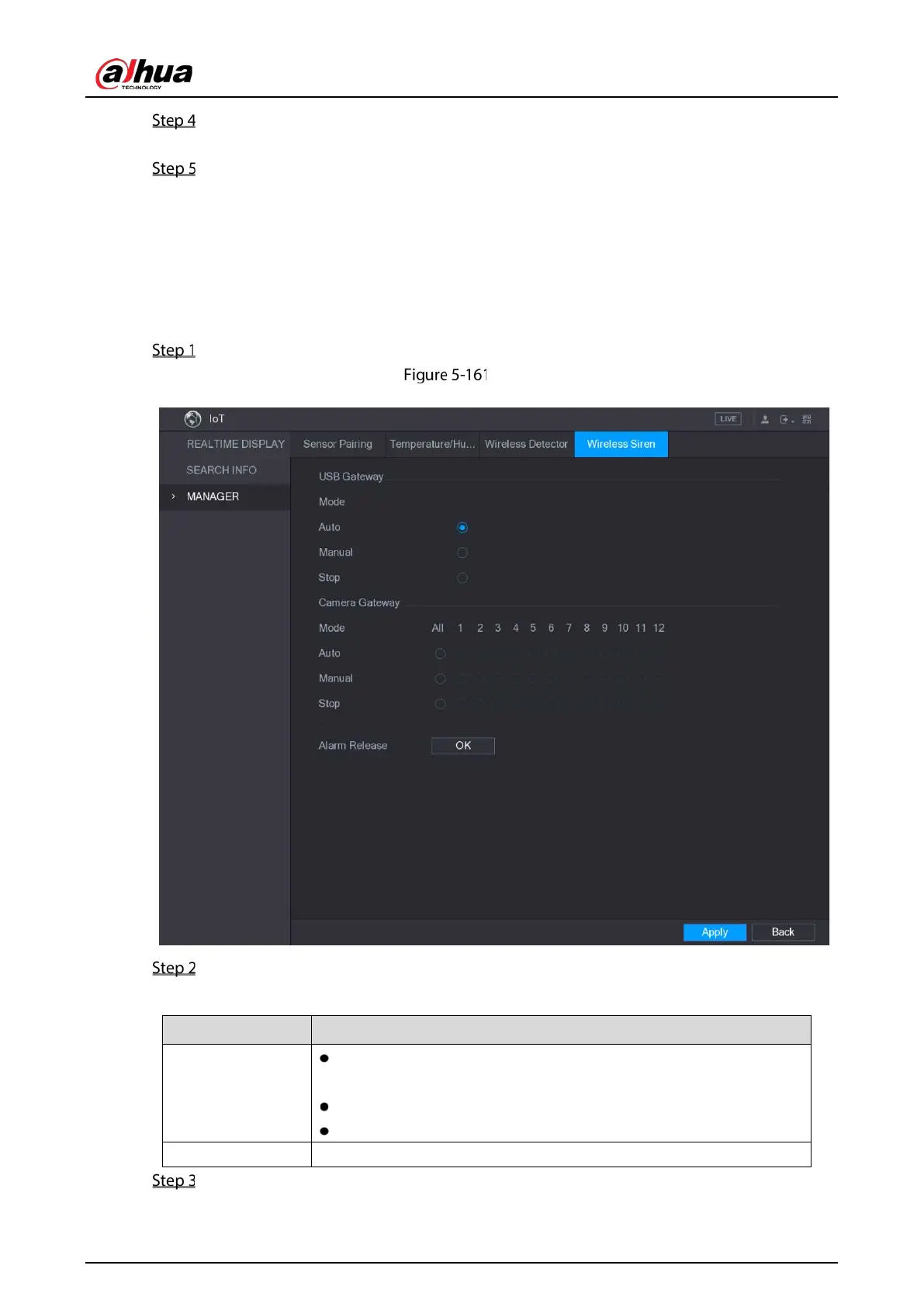This screenshot has height=1307, width=924.
Task: Click the Step 1 heading
Action: point(174,350)
